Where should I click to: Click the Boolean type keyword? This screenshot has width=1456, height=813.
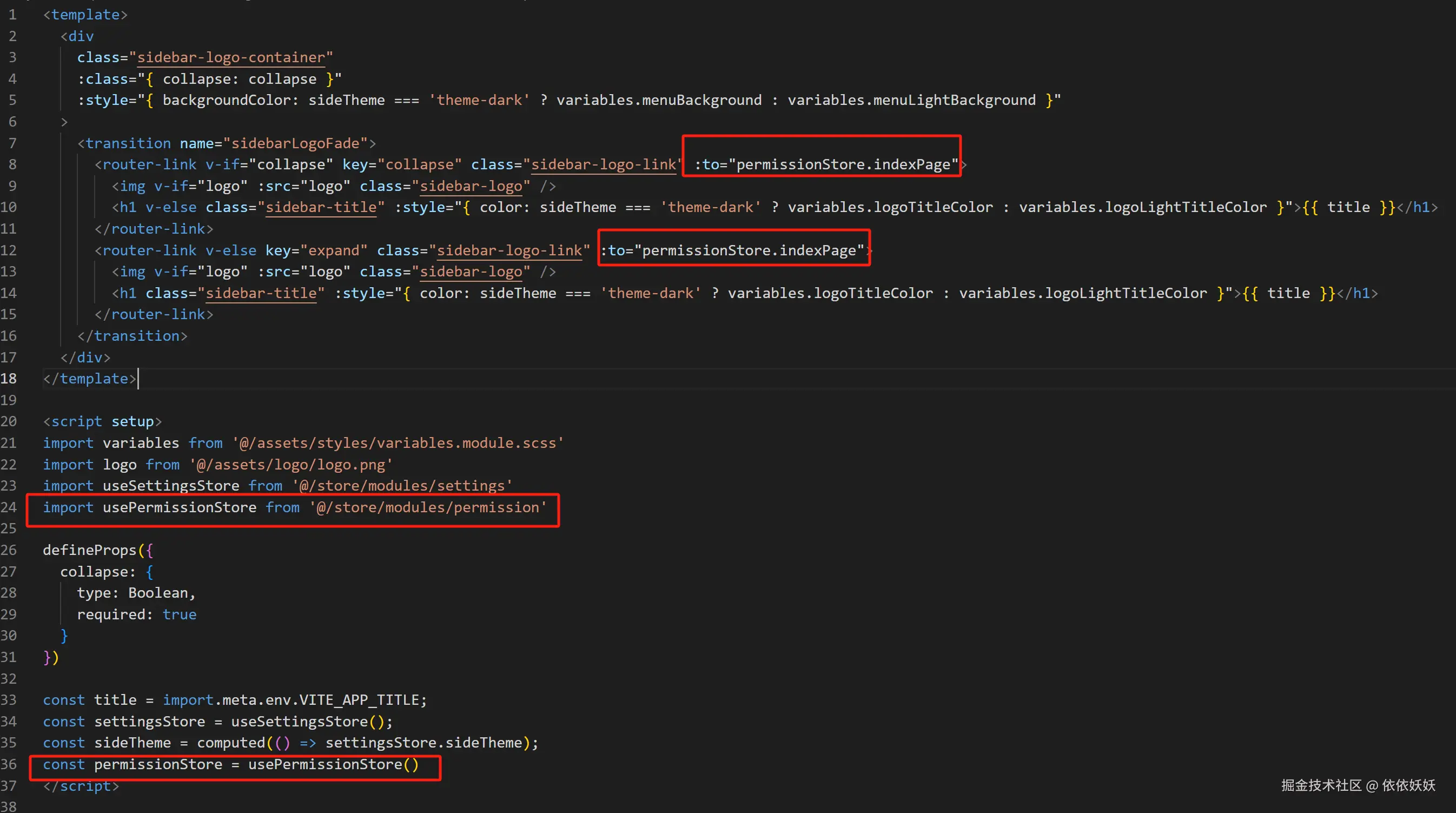(158, 592)
